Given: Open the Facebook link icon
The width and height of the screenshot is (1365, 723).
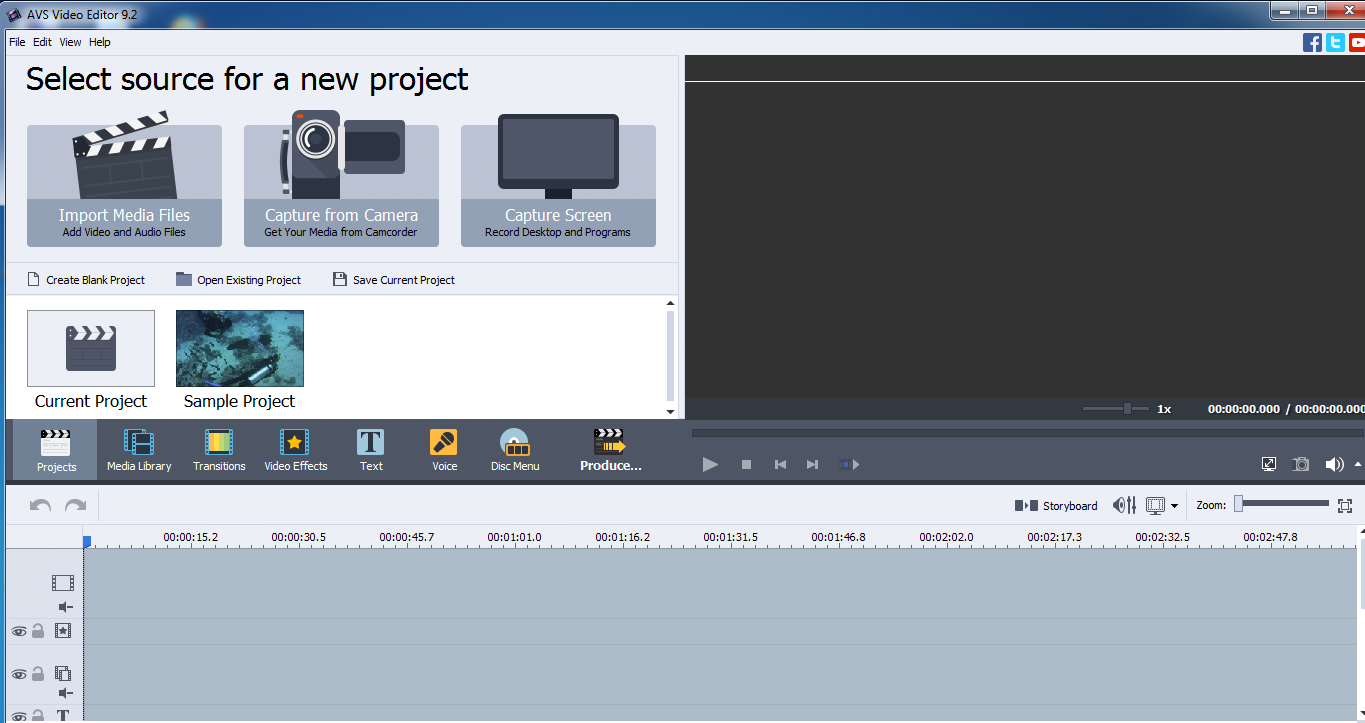Looking at the screenshot, I should (x=1312, y=42).
